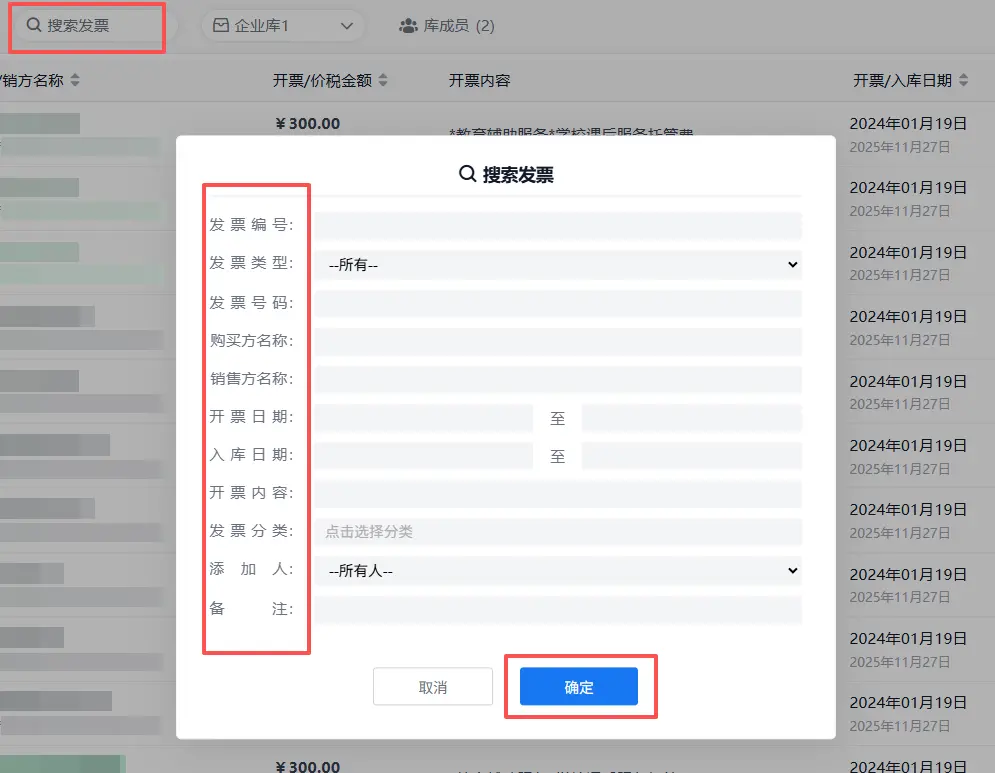
Task: Click the envelope icon beside 企业库1
Action: tap(221, 26)
